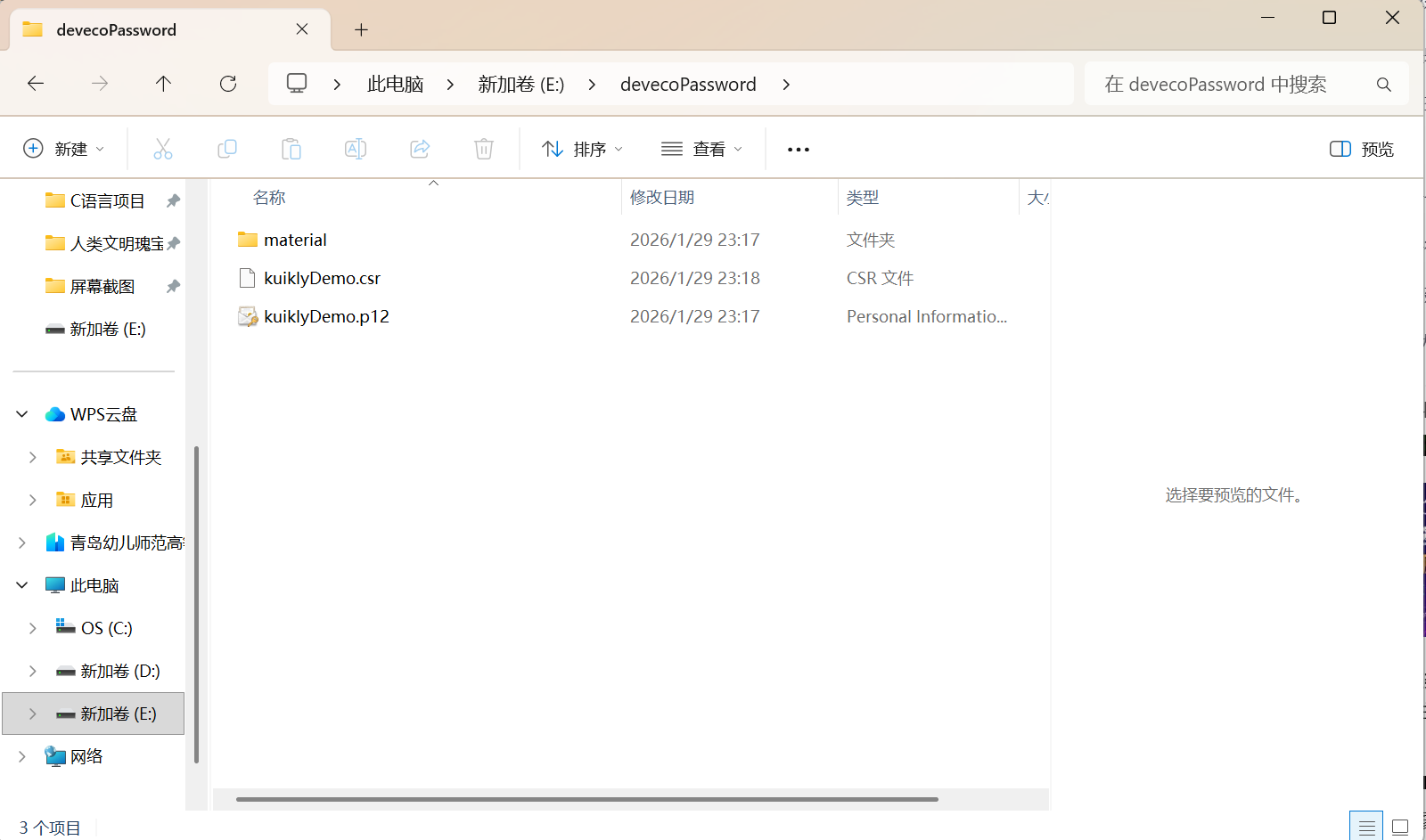Go up one folder level
1426x840 pixels.
click(x=163, y=84)
